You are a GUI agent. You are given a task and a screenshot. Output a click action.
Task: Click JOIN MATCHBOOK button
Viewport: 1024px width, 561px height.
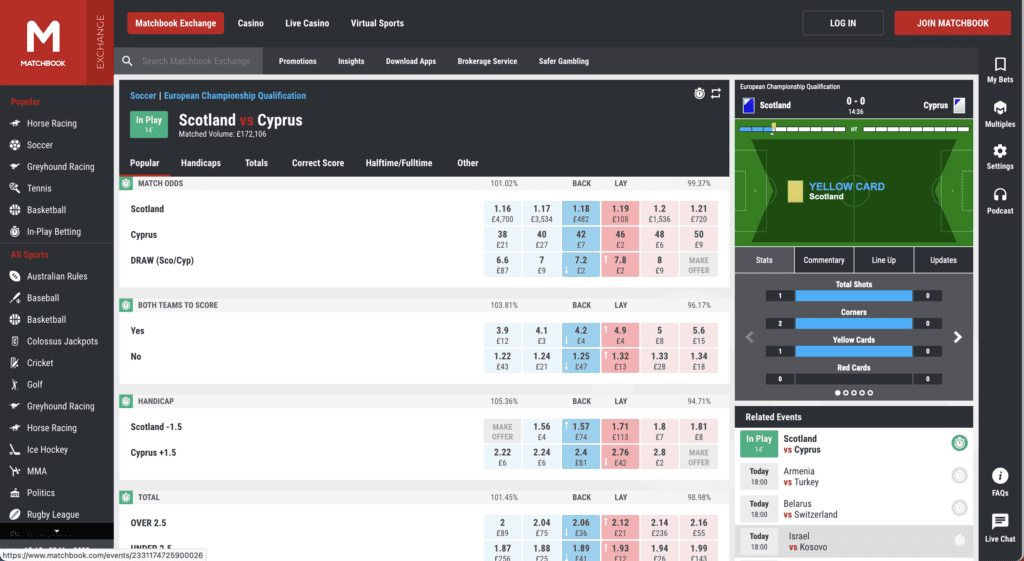pyautogui.click(x=952, y=23)
